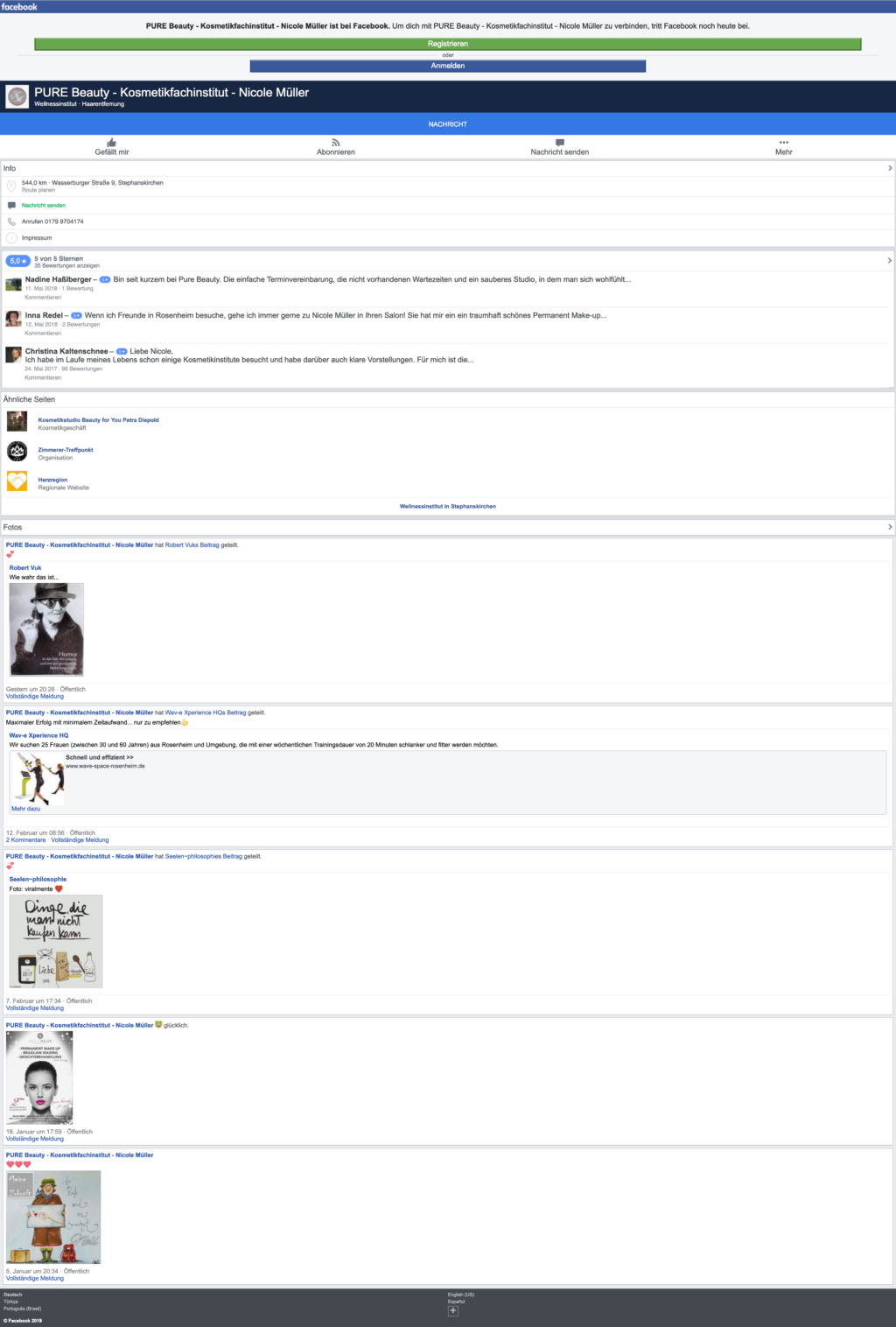Click the Gefällt mir thumbs-up icon

pos(112,143)
